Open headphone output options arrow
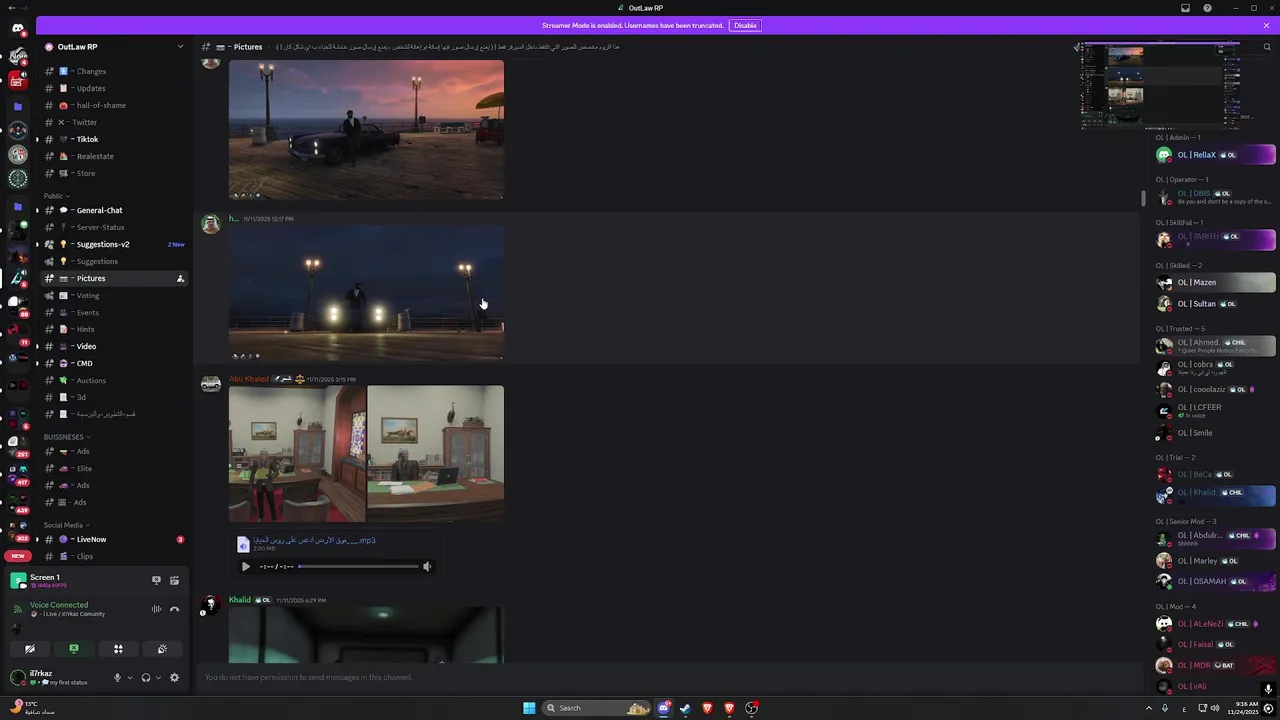The image size is (1280, 720). [x=158, y=678]
